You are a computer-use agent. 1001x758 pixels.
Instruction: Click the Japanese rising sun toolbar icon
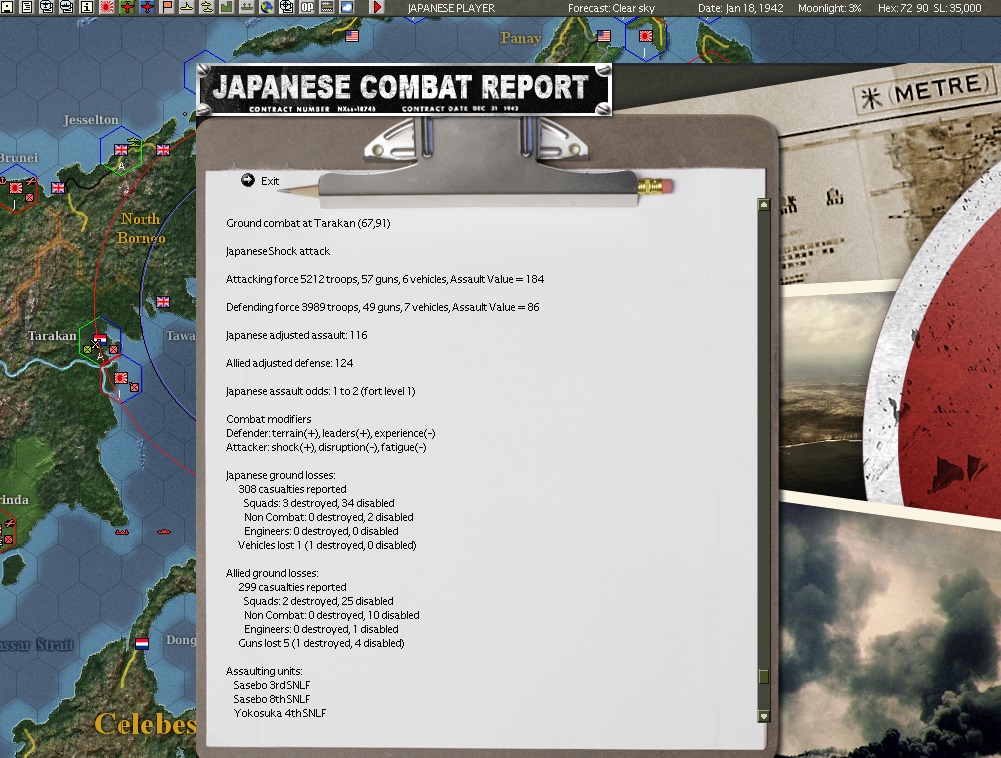click(107, 7)
